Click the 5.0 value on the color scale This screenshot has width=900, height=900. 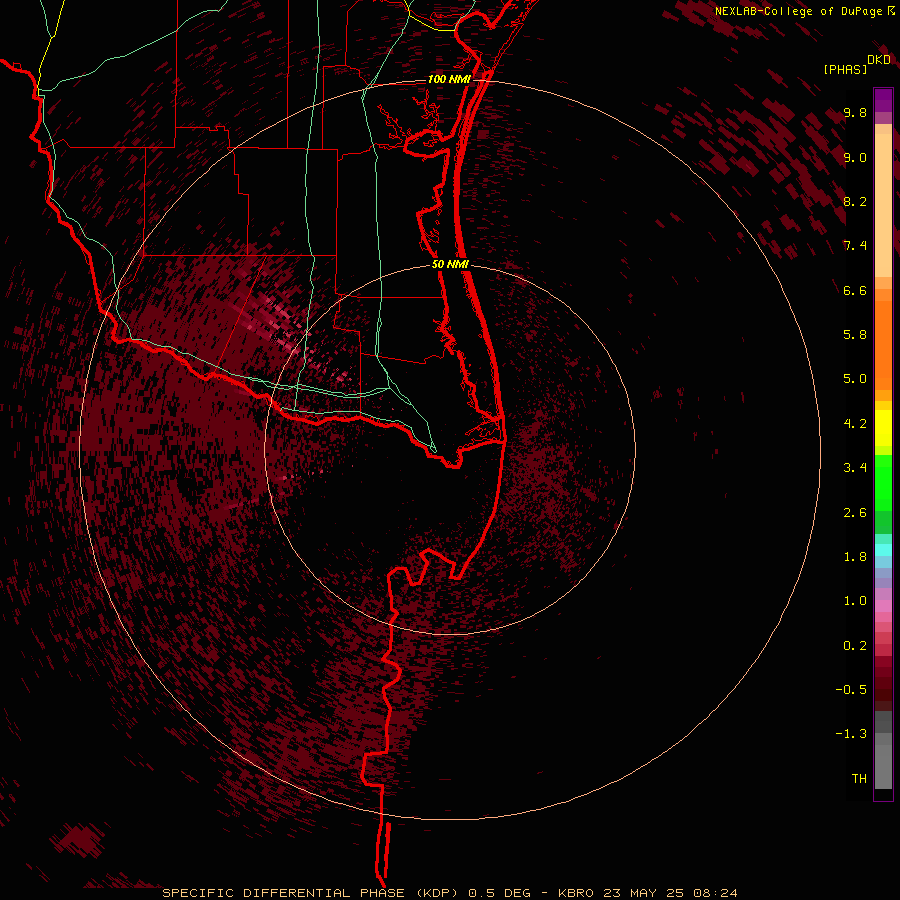click(x=855, y=379)
